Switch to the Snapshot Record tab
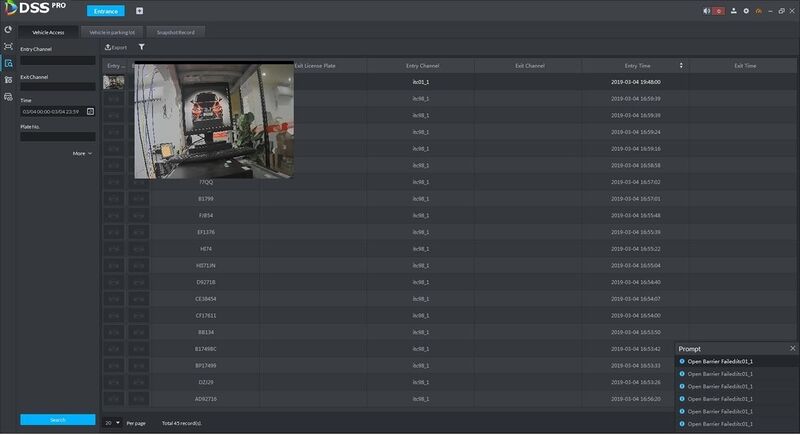This screenshot has height=435, width=800. click(x=176, y=32)
